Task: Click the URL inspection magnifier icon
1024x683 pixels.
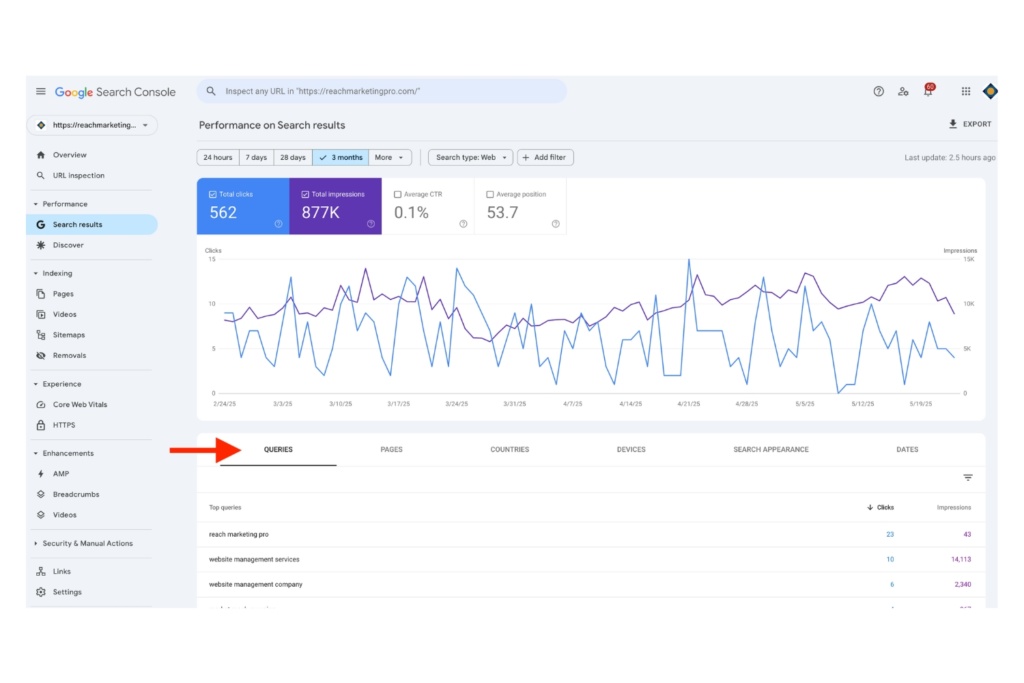Action: [40, 176]
